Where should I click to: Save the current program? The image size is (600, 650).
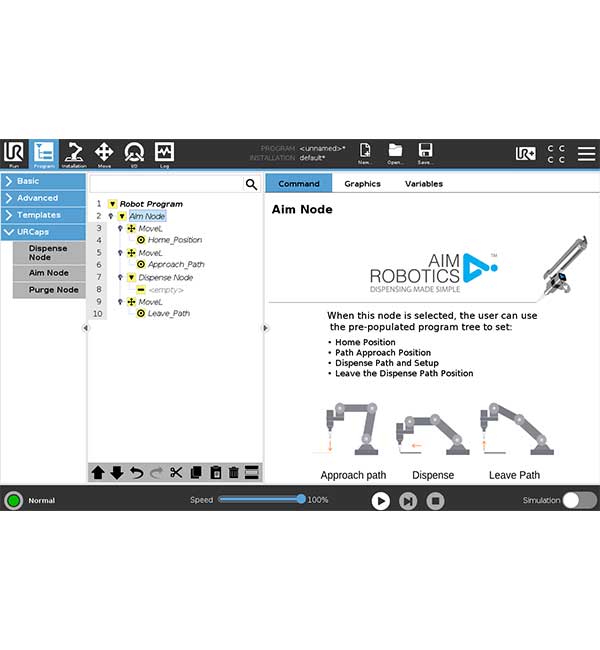pyautogui.click(x=425, y=153)
